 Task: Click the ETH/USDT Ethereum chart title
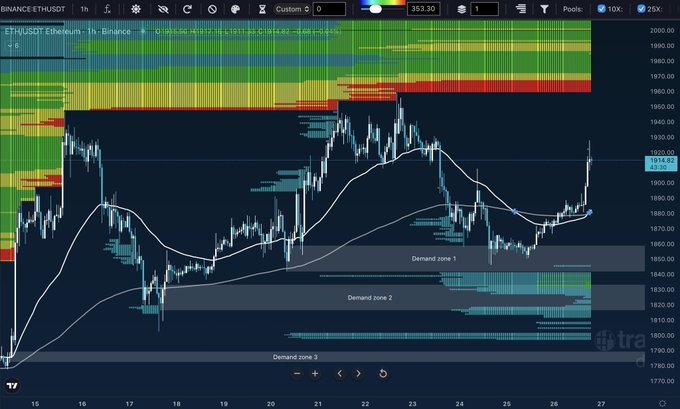click(68, 31)
